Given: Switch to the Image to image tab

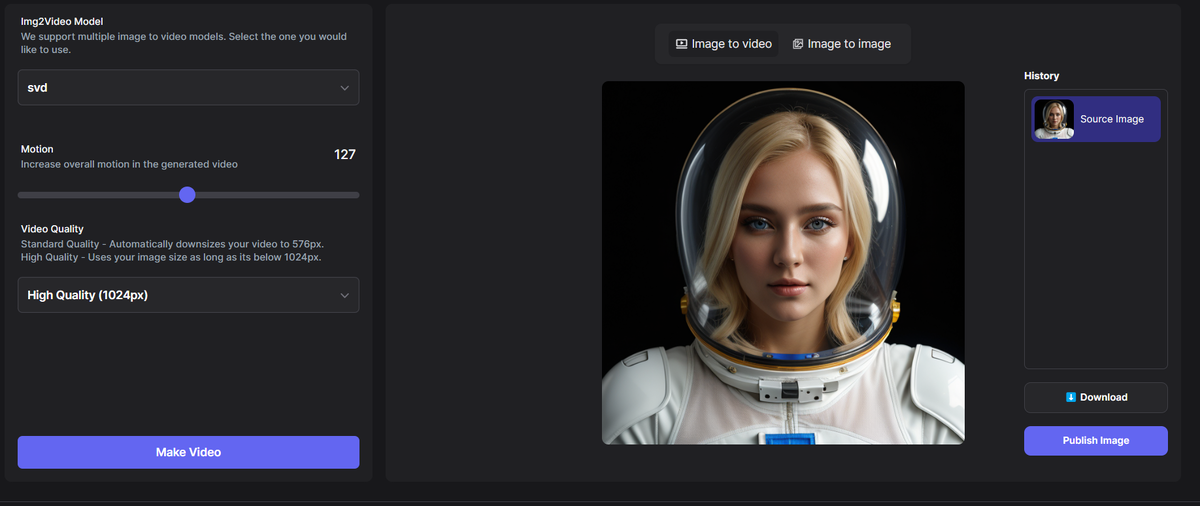Looking at the screenshot, I should [x=841, y=44].
